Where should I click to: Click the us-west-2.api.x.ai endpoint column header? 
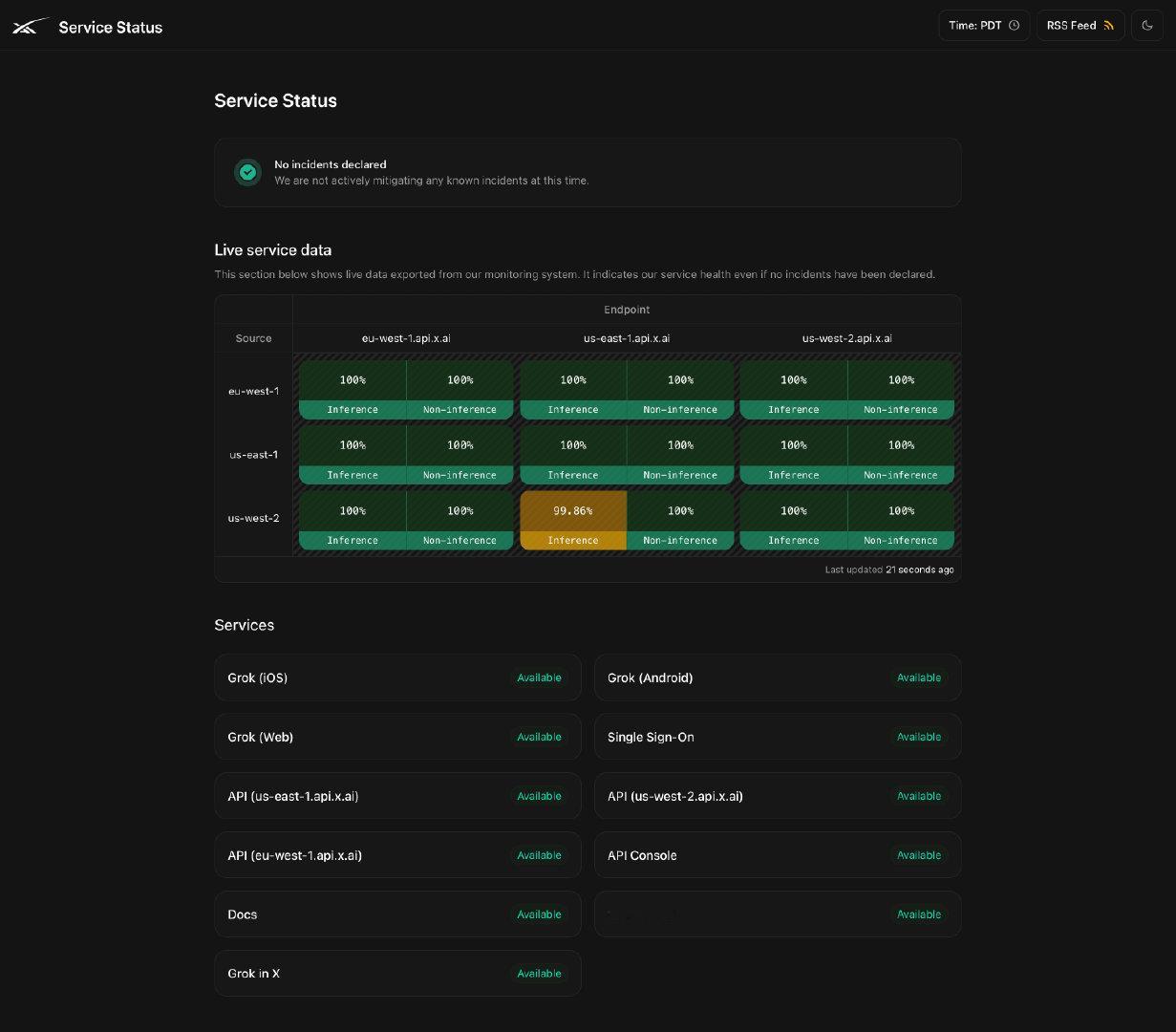[847, 338]
